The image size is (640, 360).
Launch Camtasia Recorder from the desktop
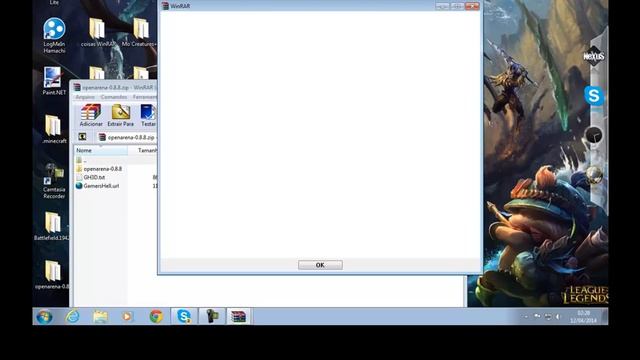pos(54,181)
